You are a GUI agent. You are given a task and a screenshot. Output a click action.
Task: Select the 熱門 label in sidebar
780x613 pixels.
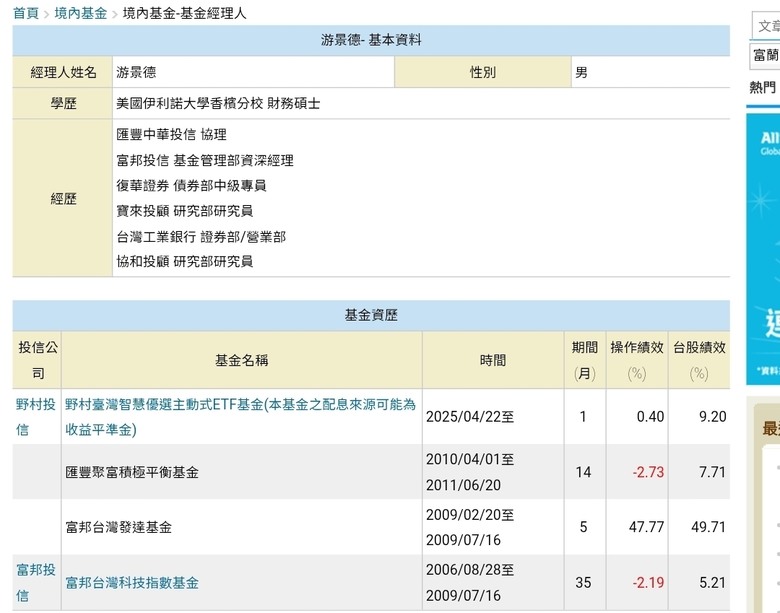[x=763, y=88]
